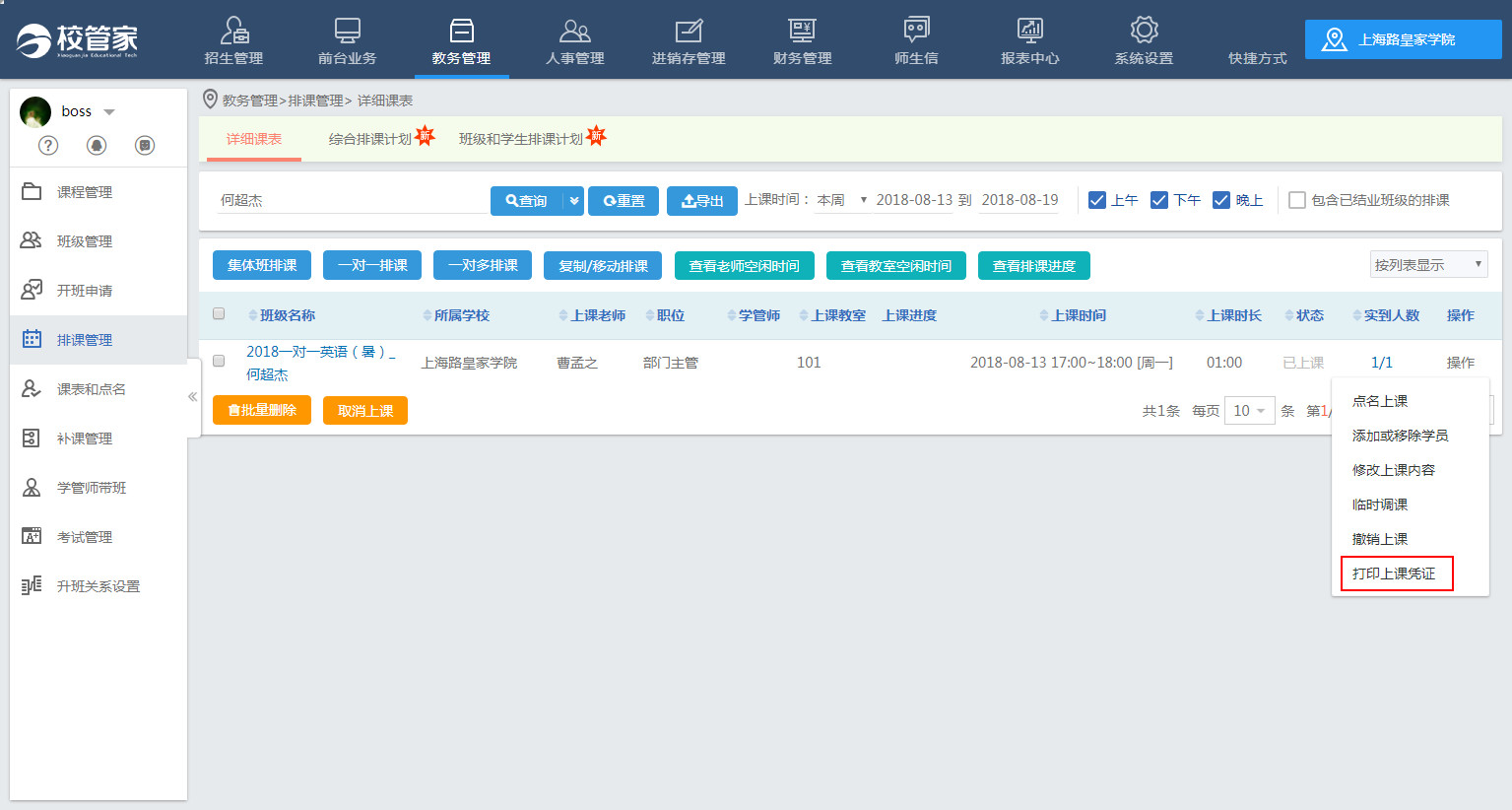Open 系统设置 gear icon
The image size is (1512, 810).
(1144, 32)
